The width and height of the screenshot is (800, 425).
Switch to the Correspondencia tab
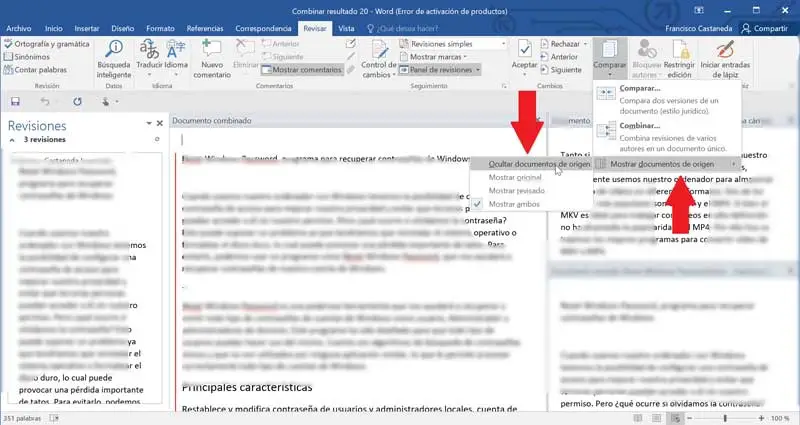tap(263, 28)
